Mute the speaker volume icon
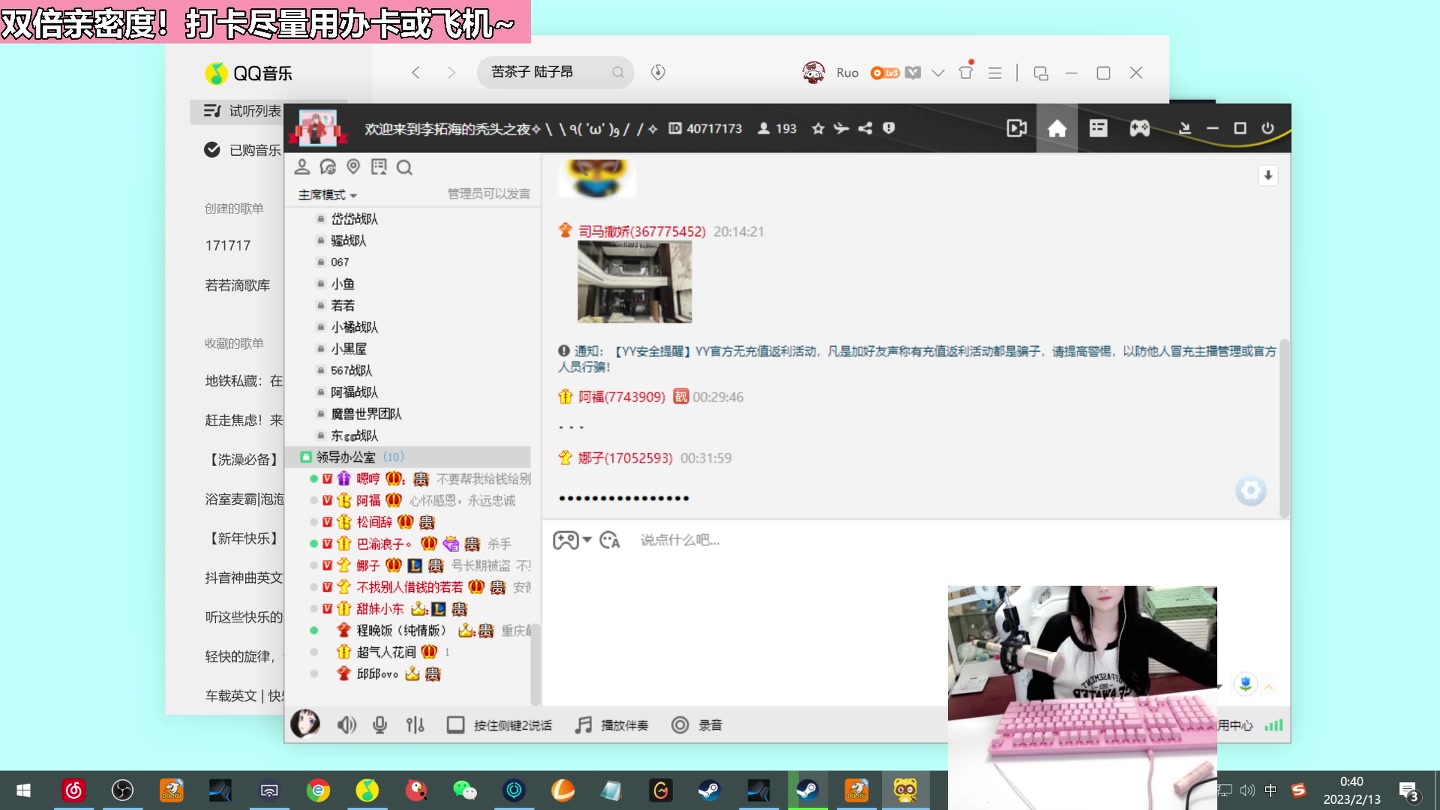1440x810 pixels. 347,724
